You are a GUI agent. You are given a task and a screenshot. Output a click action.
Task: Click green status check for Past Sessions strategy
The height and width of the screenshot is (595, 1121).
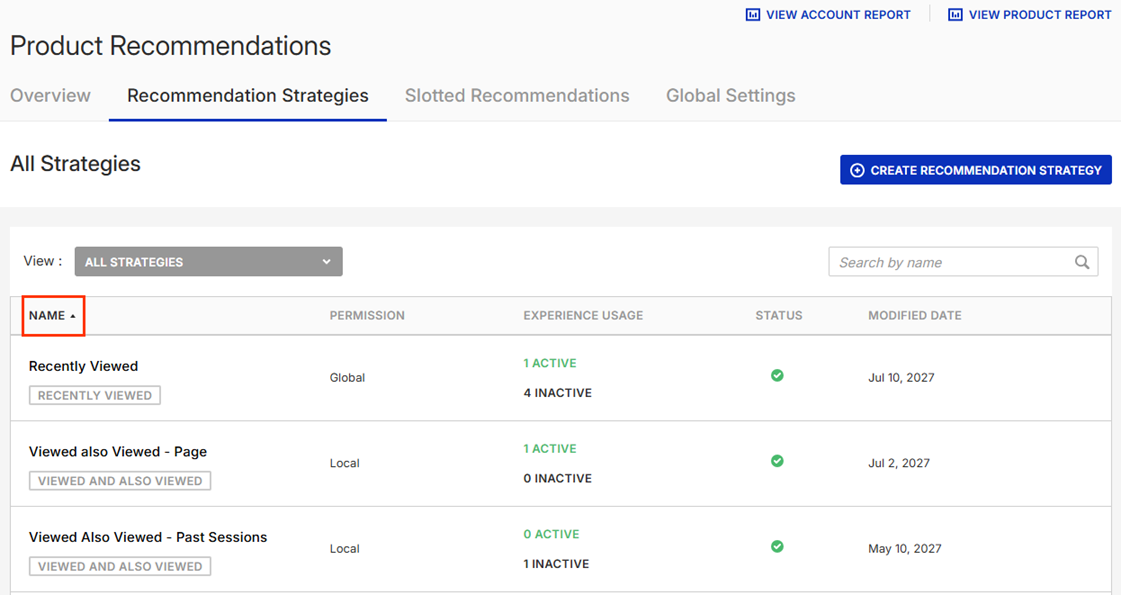[x=777, y=547]
